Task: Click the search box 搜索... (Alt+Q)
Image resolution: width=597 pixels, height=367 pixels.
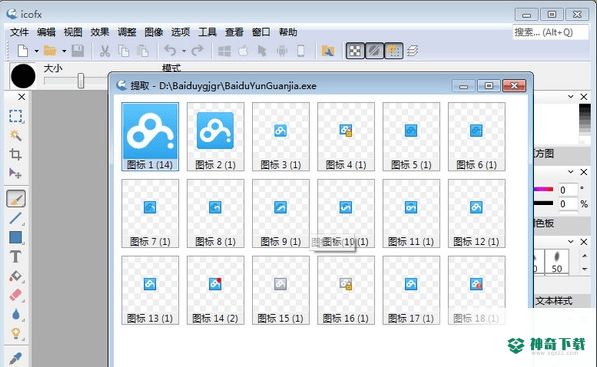Action: point(550,32)
